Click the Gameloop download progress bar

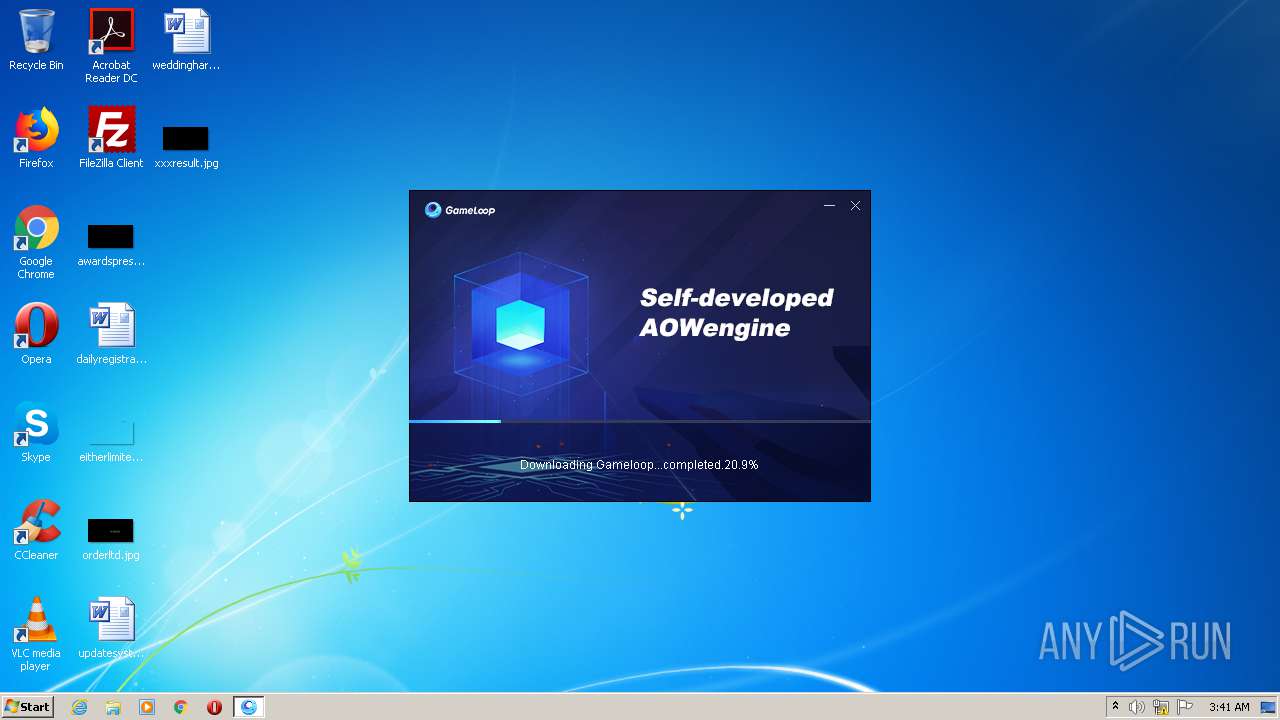(640, 421)
